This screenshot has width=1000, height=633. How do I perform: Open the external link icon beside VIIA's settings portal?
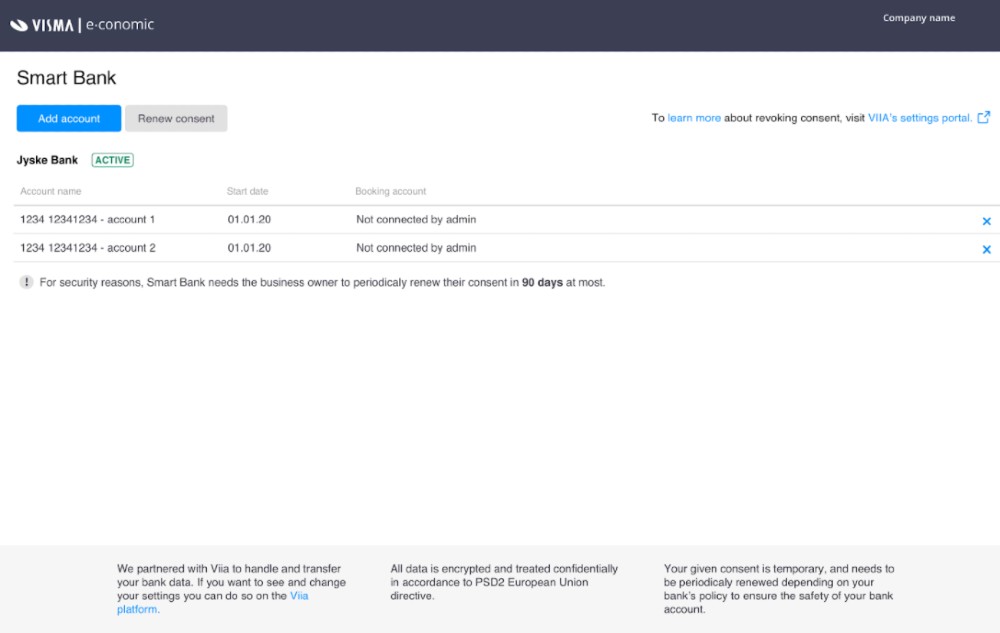point(984,117)
